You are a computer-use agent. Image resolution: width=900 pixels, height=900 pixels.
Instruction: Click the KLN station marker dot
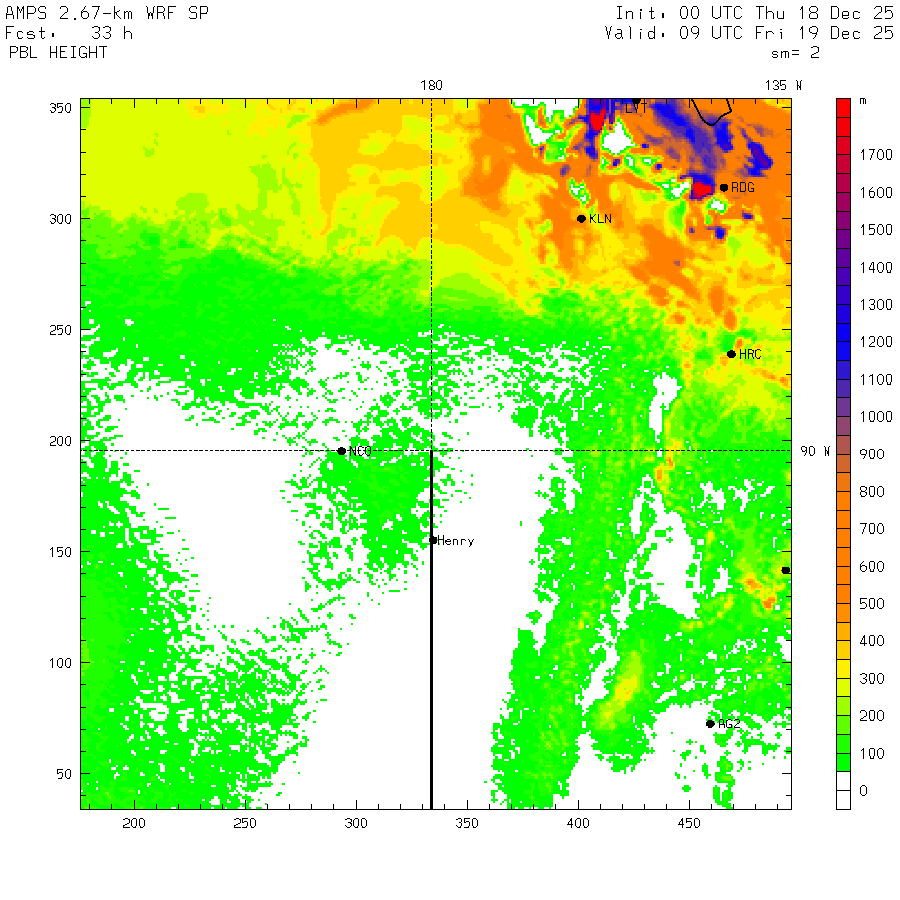click(581, 219)
